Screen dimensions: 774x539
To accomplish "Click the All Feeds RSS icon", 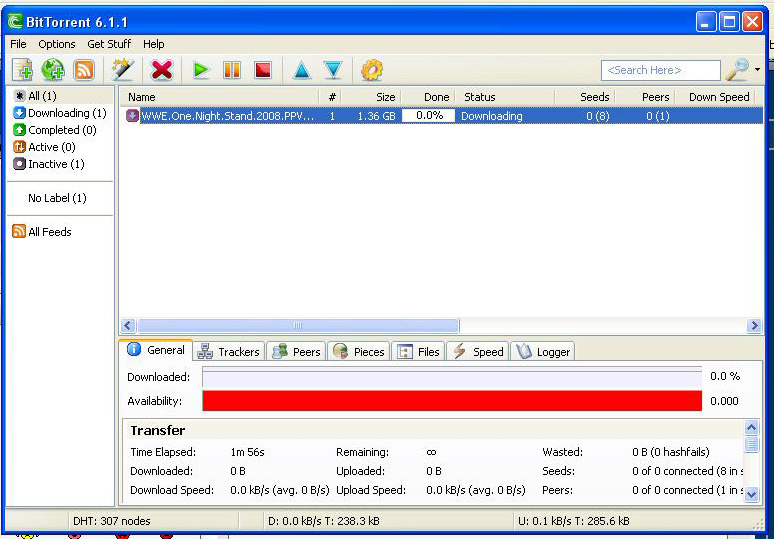I will 19,231.
